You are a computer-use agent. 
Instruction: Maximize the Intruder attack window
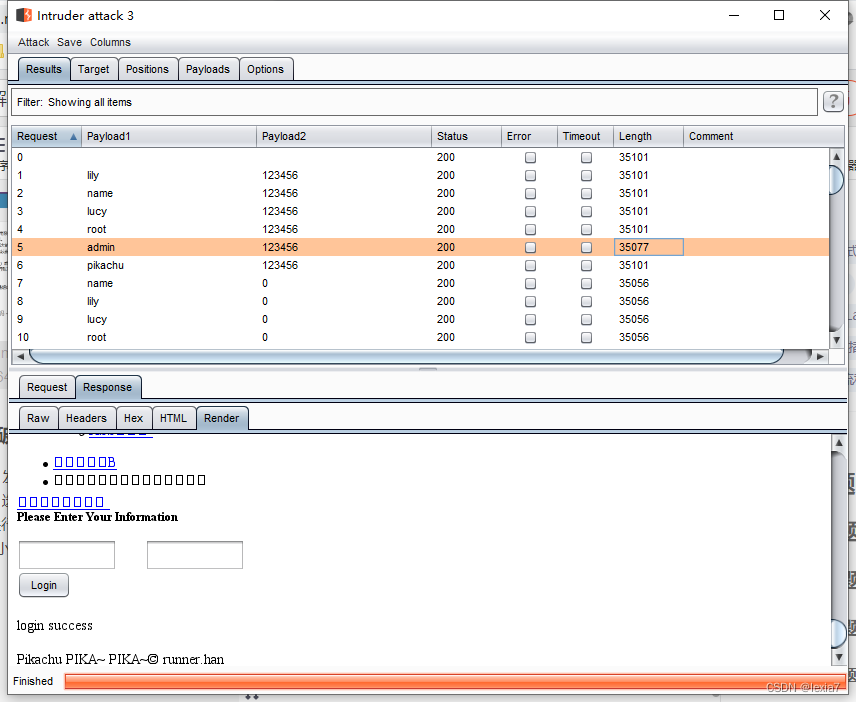(x=779, y=15)
